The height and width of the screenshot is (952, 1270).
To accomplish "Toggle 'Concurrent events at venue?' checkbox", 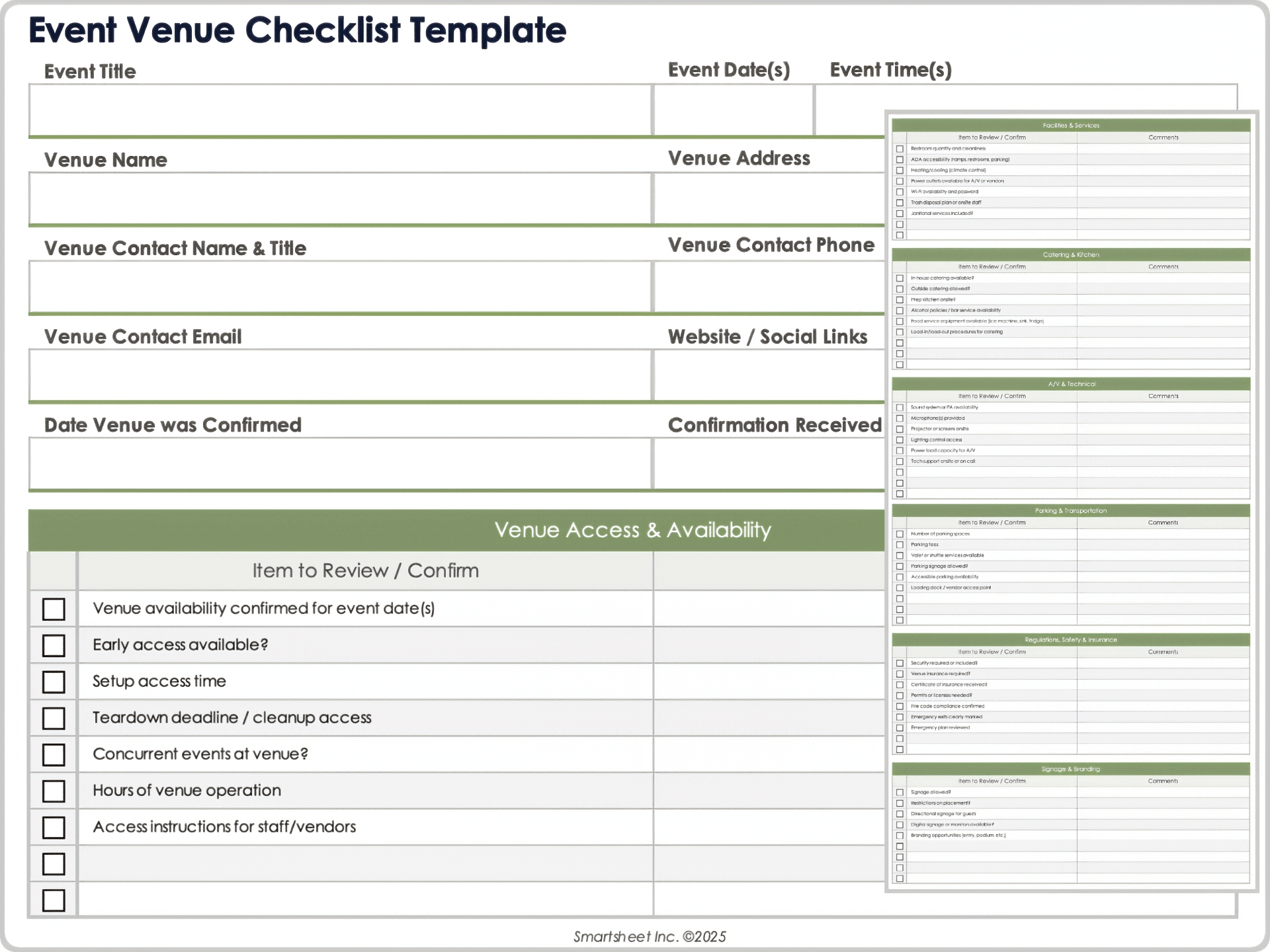I will point(54,754).
